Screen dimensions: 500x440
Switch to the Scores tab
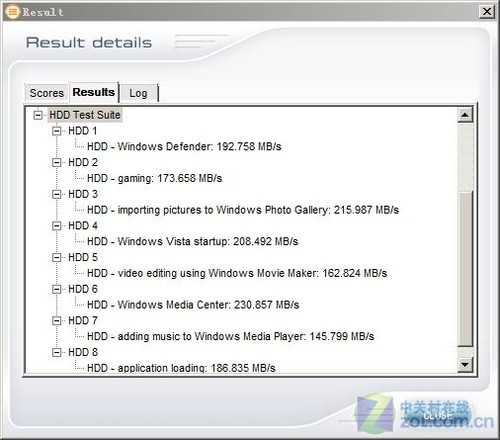[46, 93]
